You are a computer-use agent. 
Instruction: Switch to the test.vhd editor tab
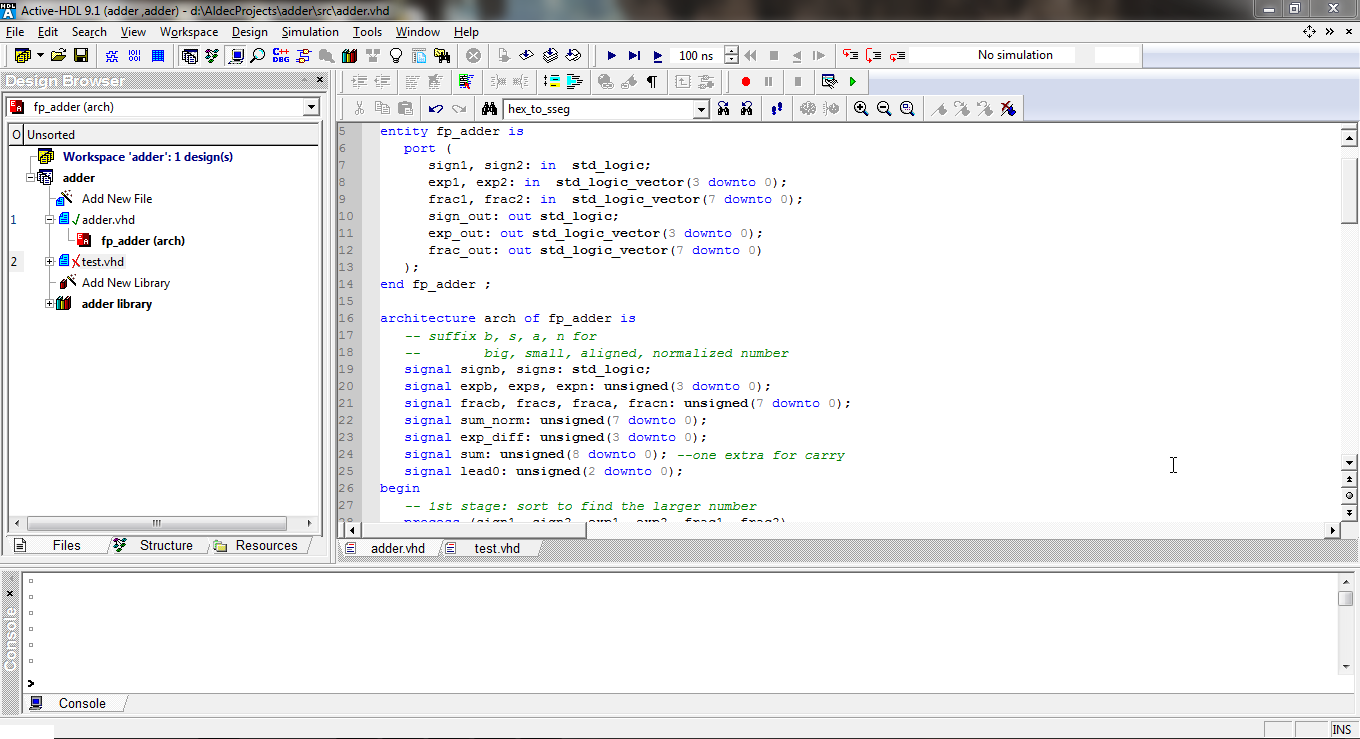[497, 548]
